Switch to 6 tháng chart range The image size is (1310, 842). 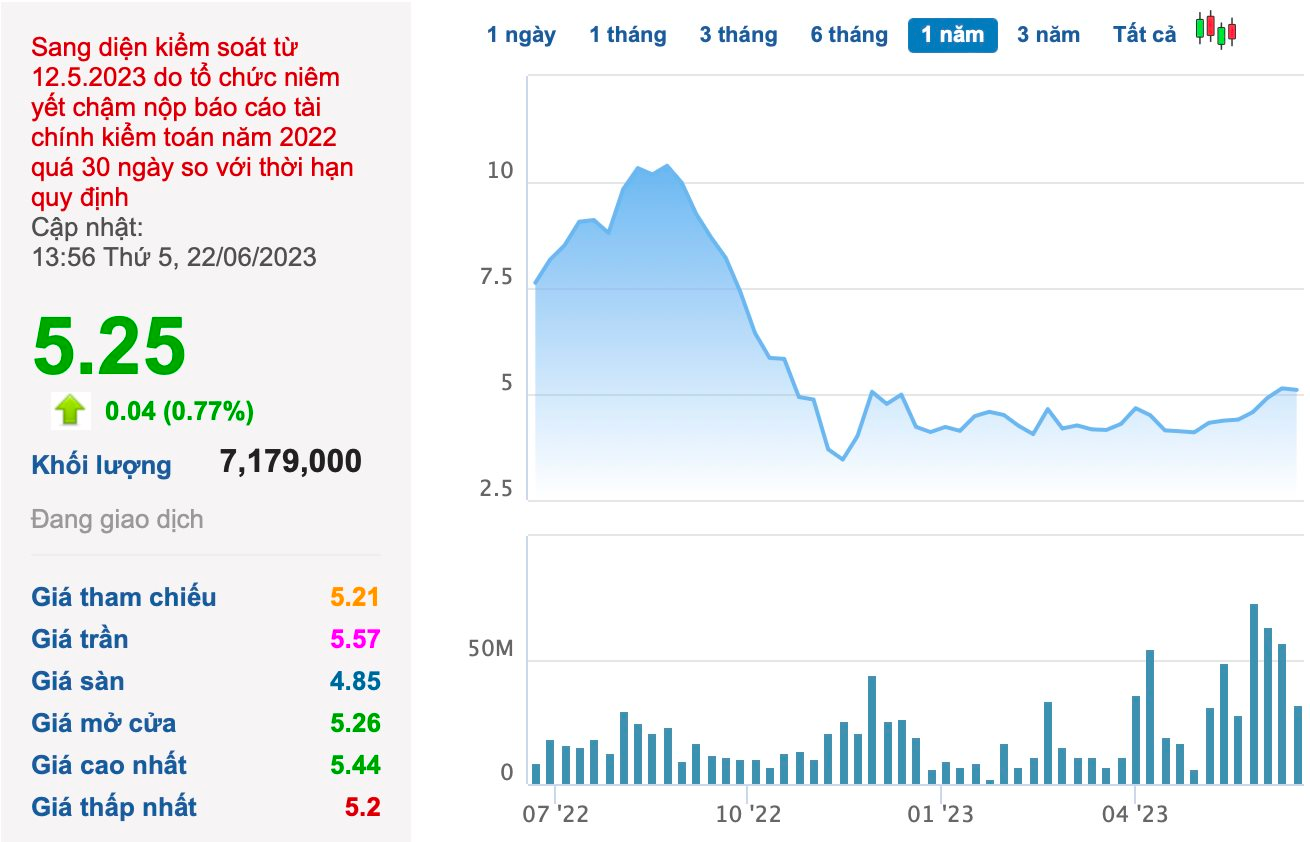(849, 35)
